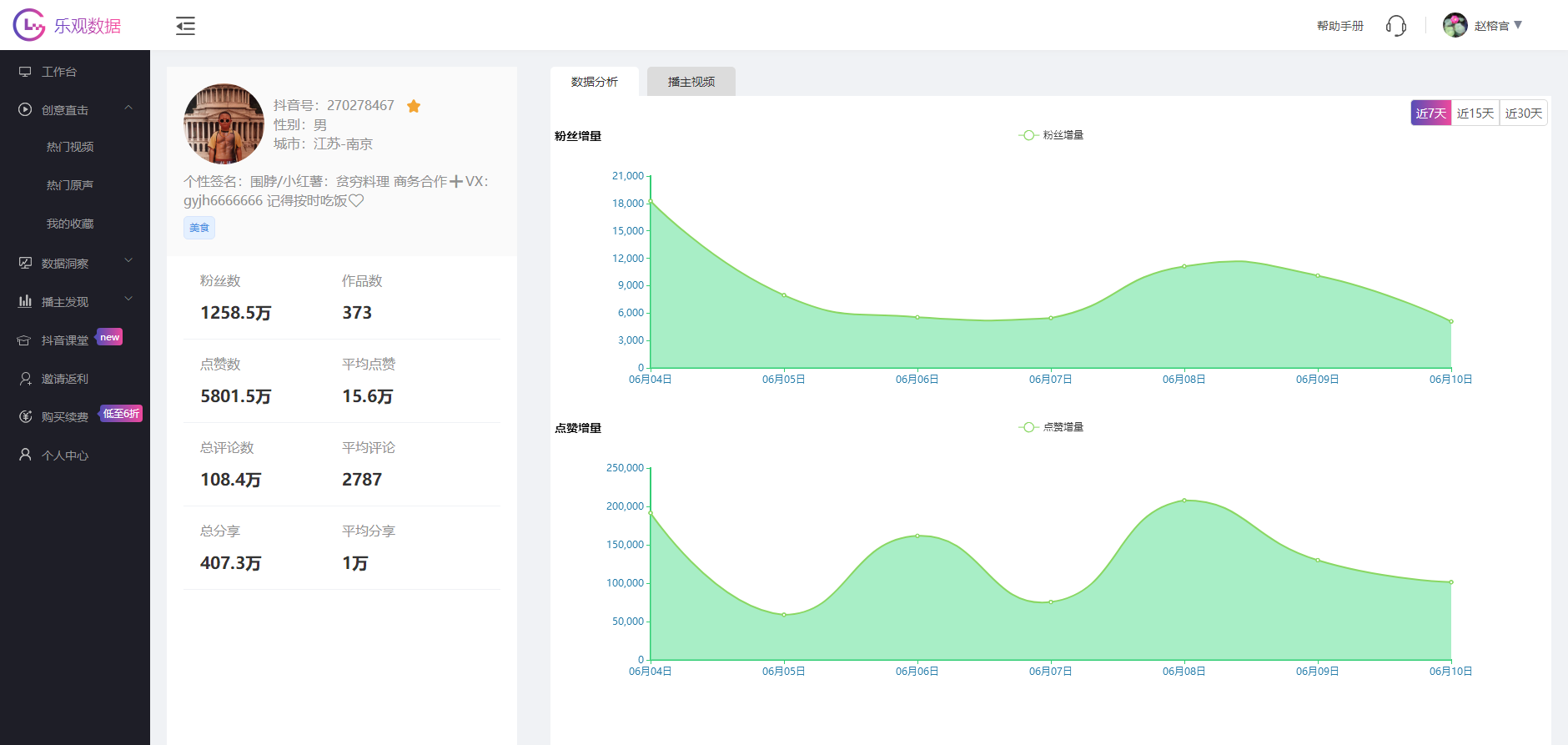This screenshot has height=745, width=1568.
Task: Click the 美食 category tag
Action: tap(199, 228)
